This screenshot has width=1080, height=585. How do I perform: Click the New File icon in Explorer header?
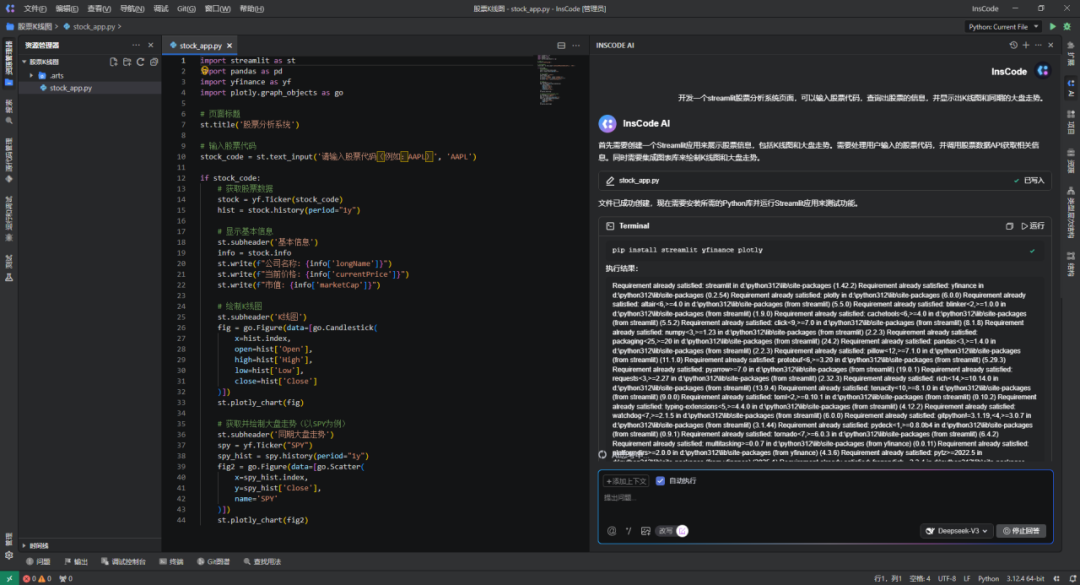tap(113, 61)
